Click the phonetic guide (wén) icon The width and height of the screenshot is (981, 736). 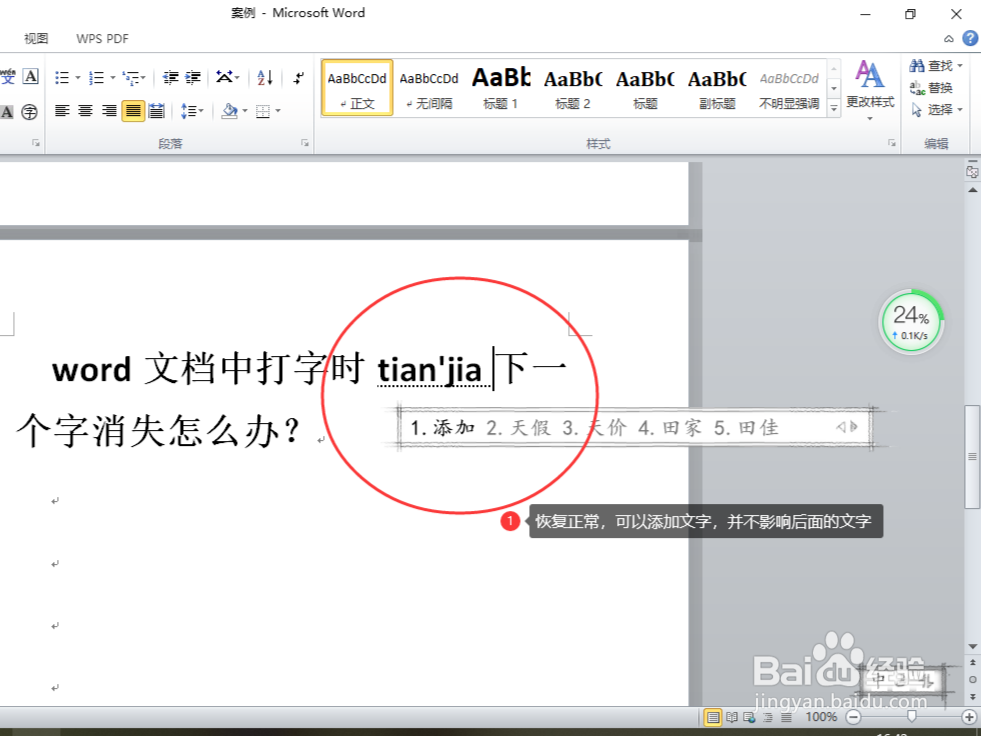coord(8,77)
